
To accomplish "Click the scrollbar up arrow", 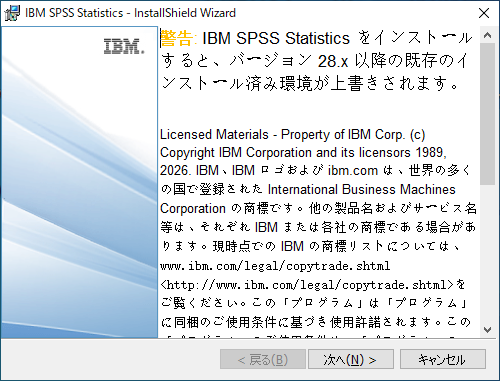I will 487,35.
